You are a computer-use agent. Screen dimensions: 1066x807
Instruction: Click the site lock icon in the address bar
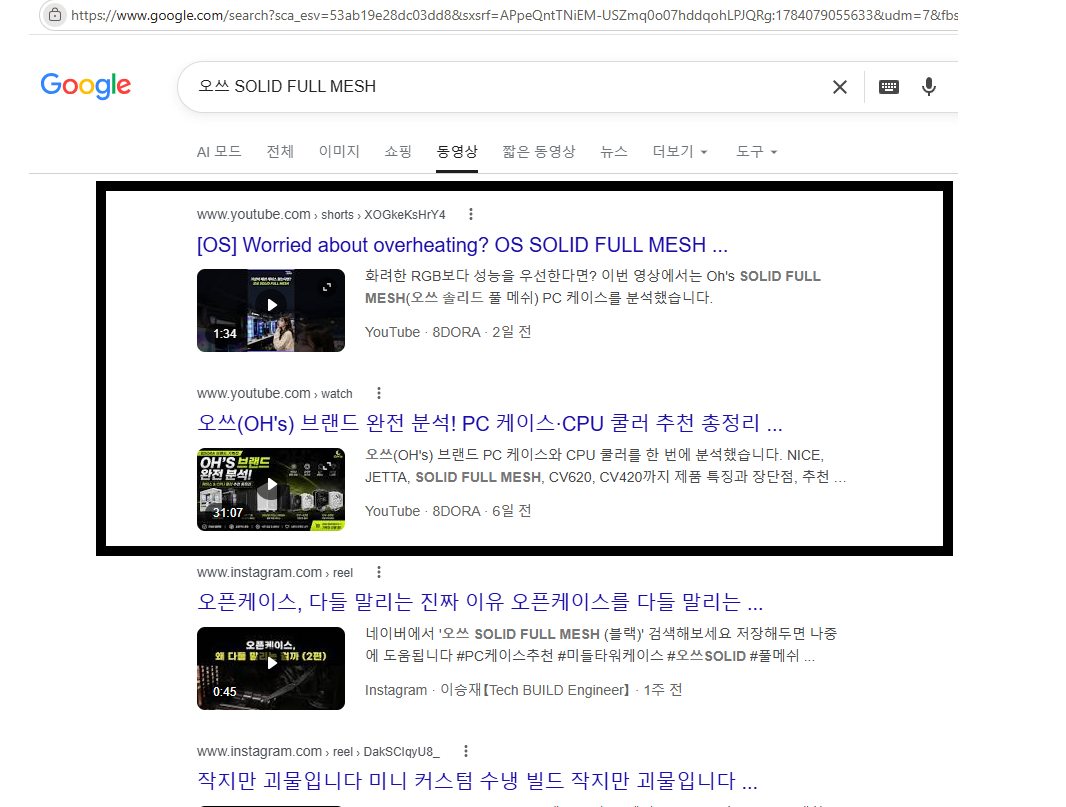pyautogui.click(x=55, y=15)
